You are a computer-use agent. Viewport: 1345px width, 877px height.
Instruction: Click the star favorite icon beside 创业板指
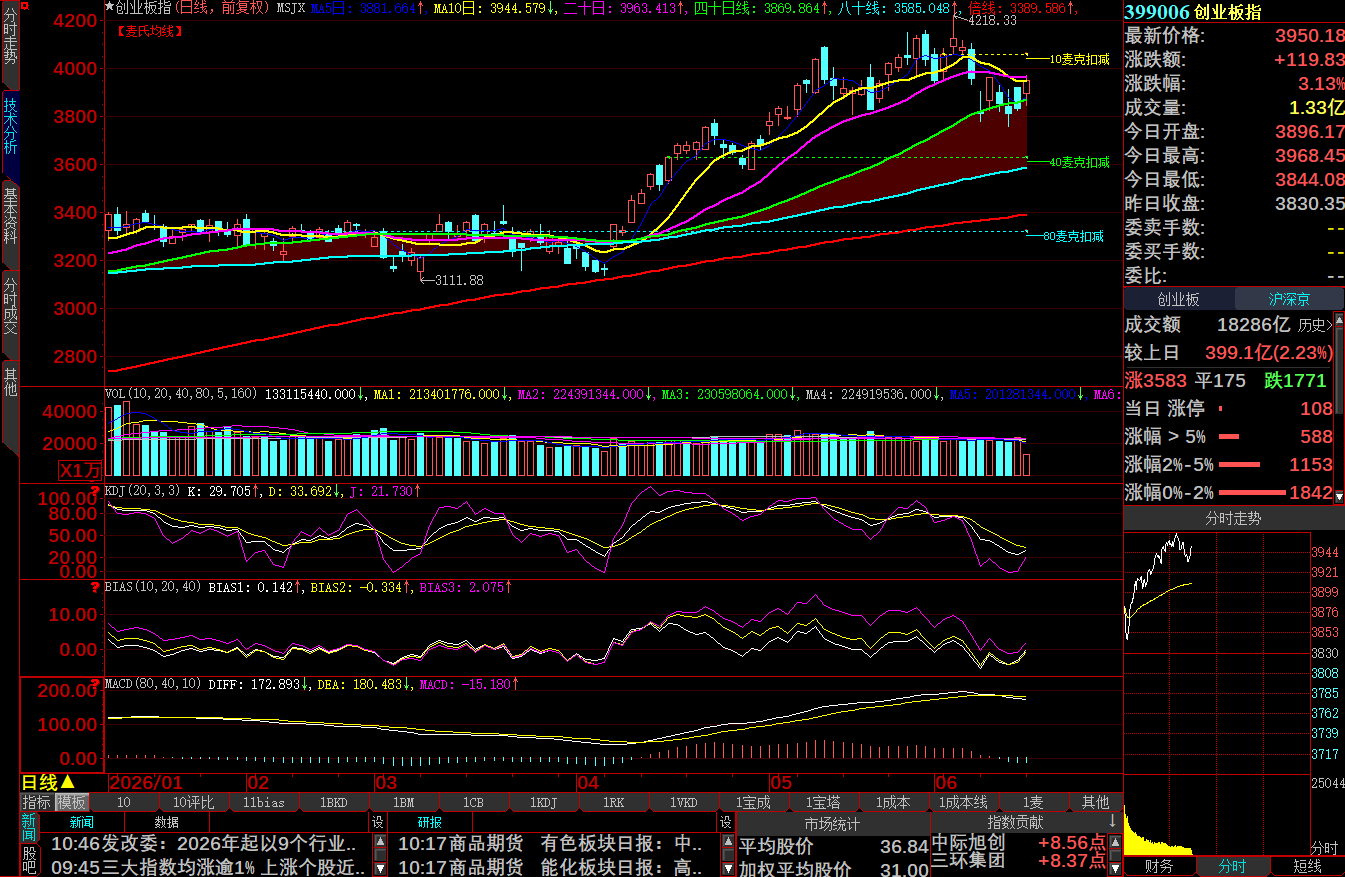click(x=110, y=7)
